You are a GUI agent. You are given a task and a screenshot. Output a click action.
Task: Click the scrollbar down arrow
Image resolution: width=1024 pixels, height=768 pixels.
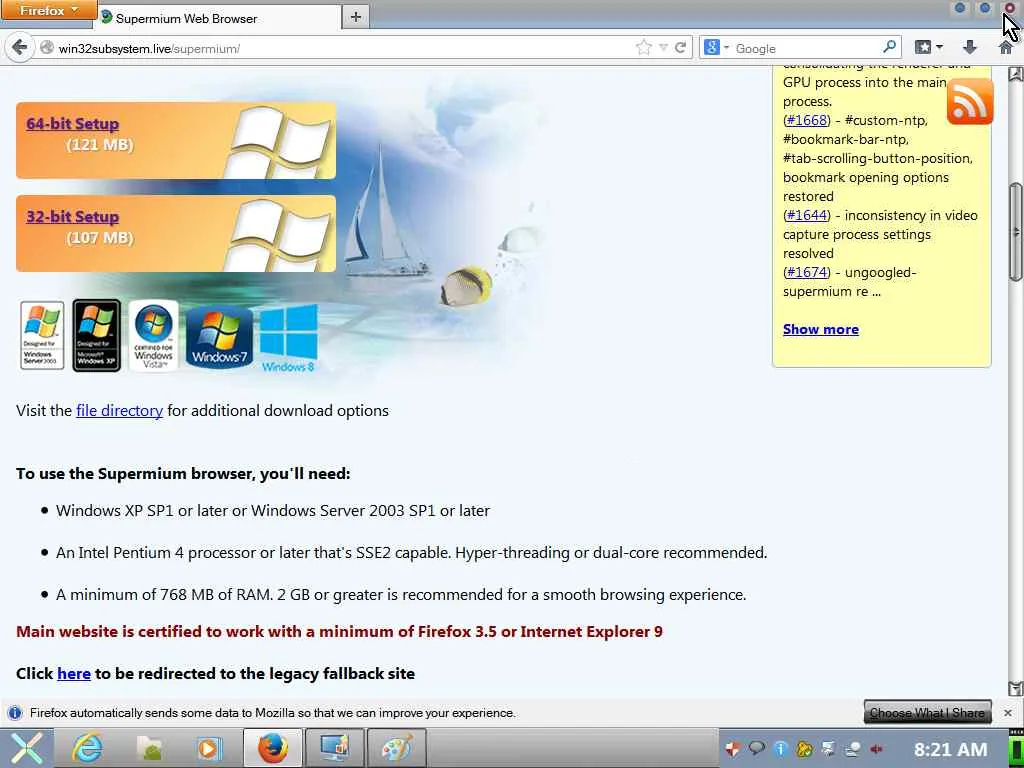(x=1016, y=688)
